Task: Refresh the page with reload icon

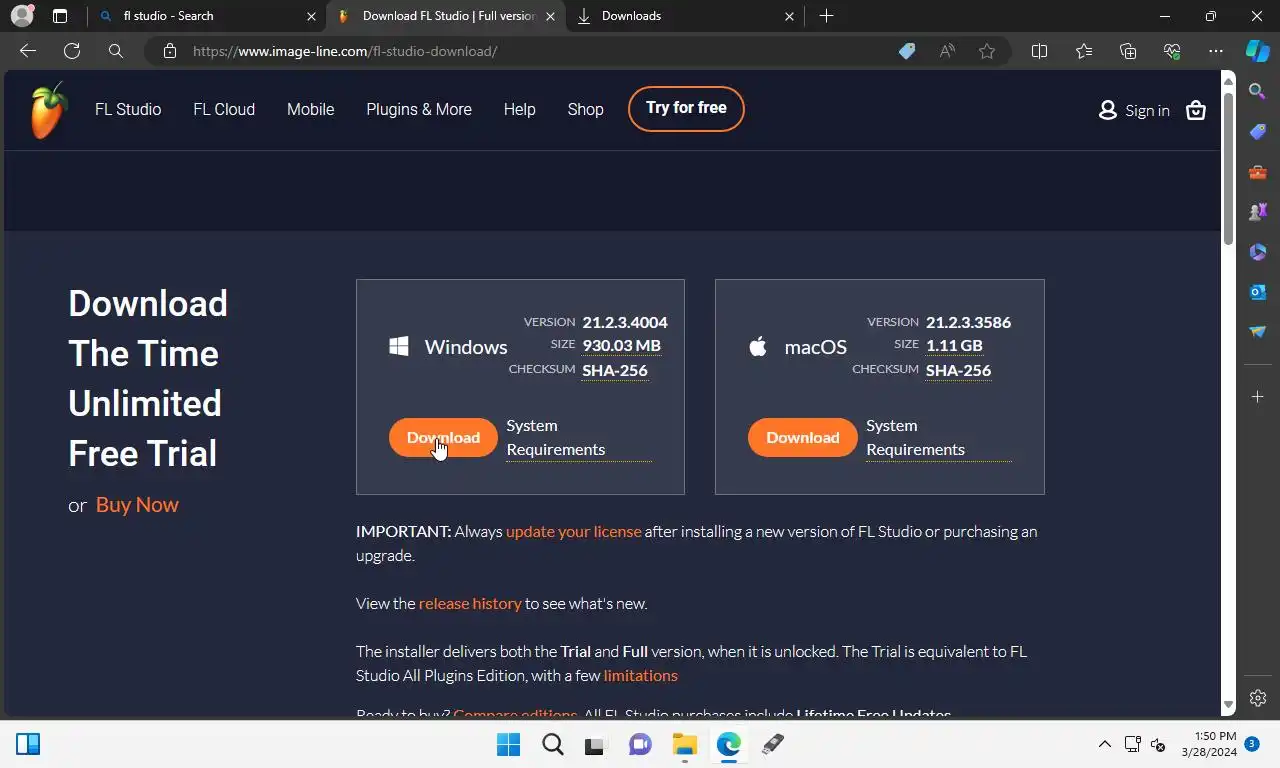Action: tap(72, 51)
